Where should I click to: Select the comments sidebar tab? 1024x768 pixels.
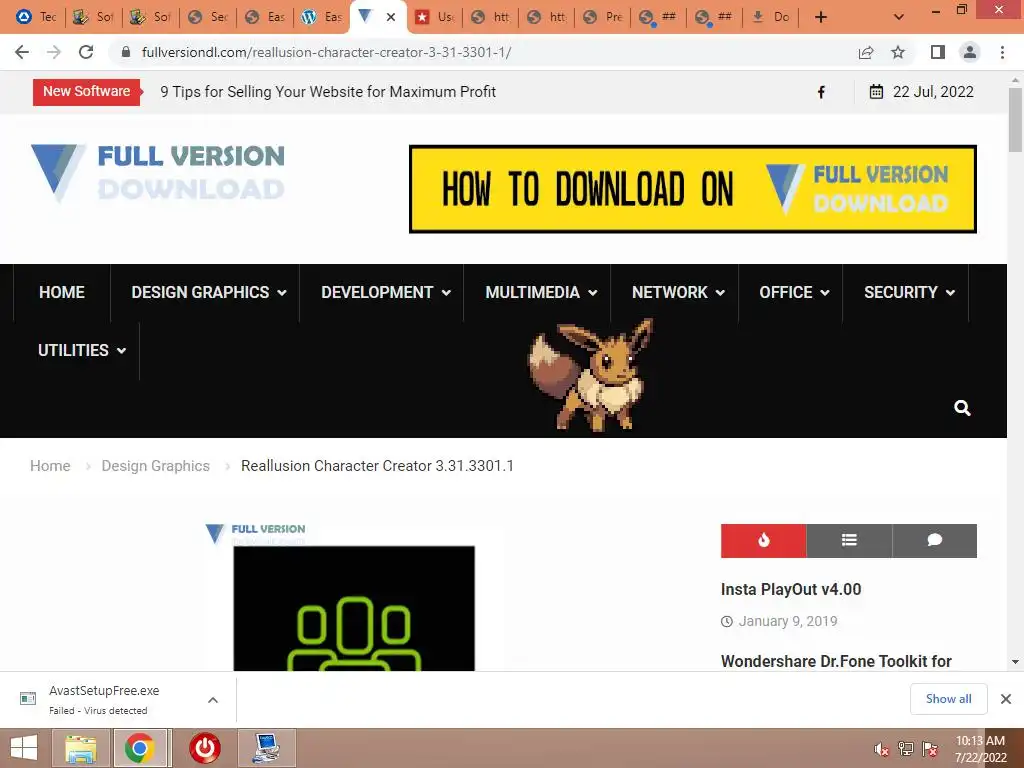click(935, 540)
